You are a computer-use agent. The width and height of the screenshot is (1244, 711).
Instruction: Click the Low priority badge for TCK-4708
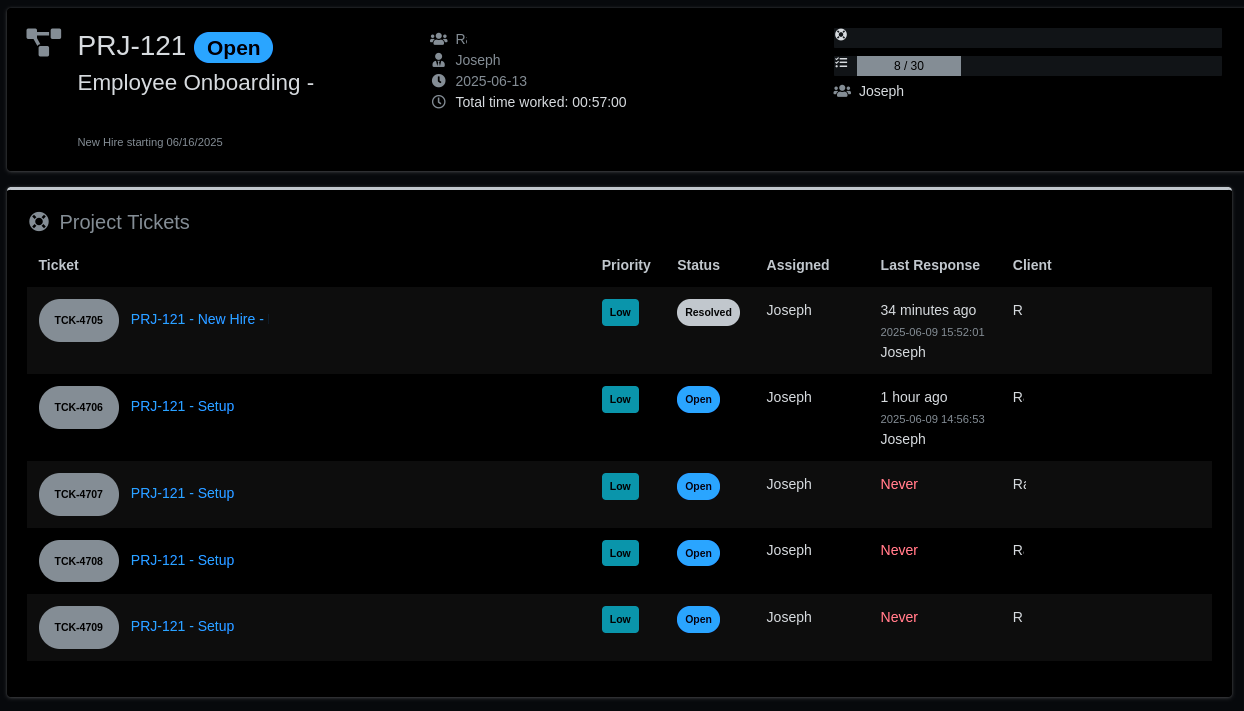pyautogui.click(x=620, y=553)
